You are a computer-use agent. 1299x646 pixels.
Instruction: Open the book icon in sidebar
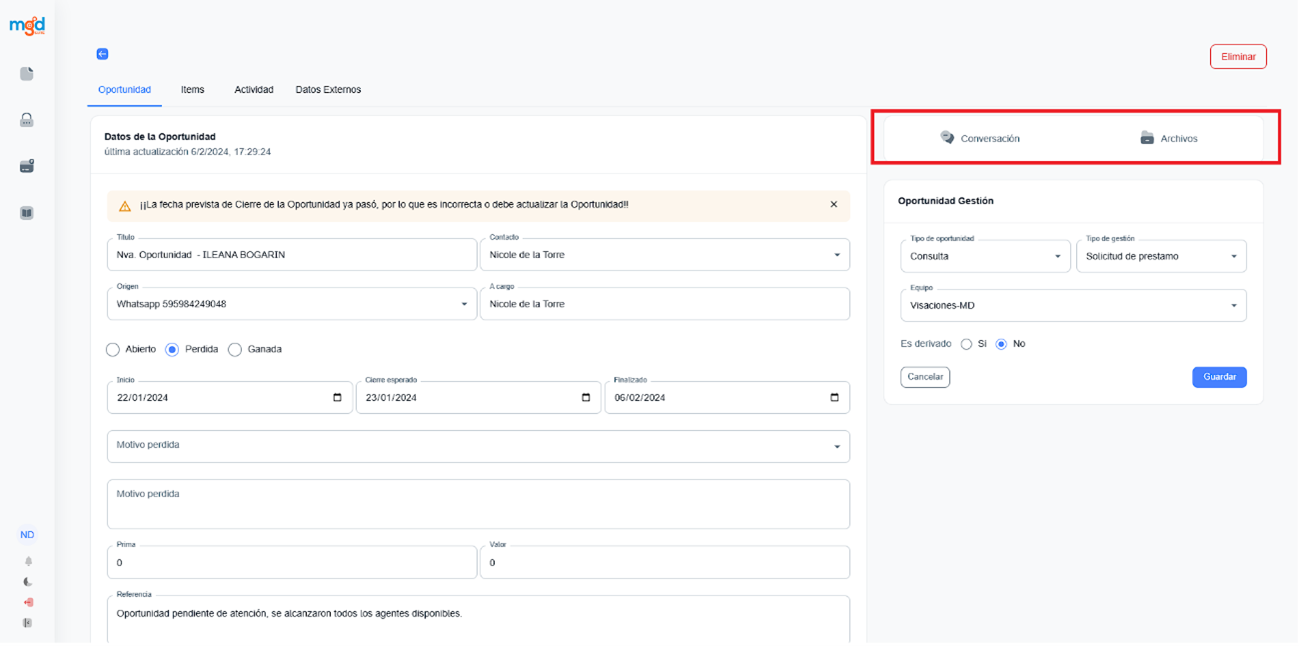(27, 212)
